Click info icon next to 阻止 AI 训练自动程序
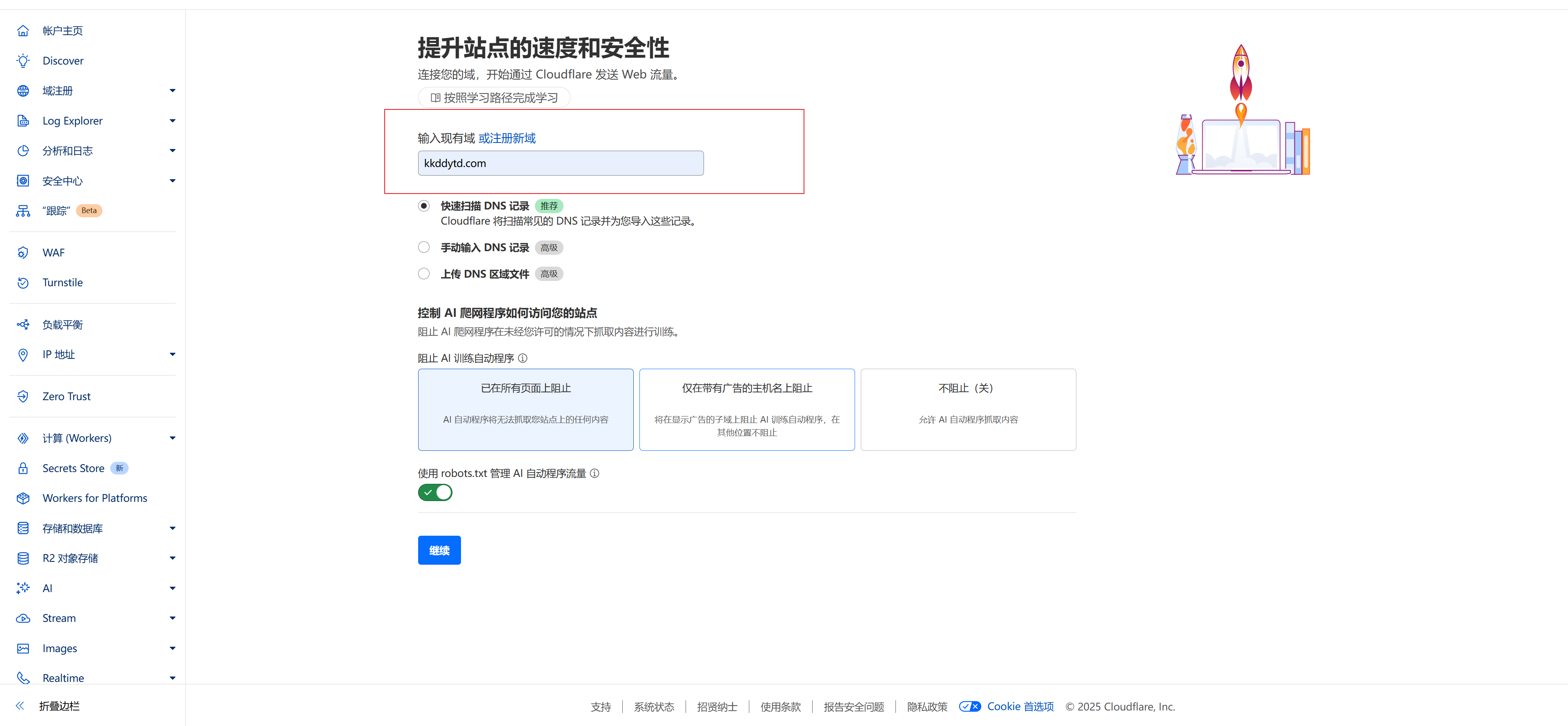This screenshot has width=1568, height=726. tap(522, 358)
